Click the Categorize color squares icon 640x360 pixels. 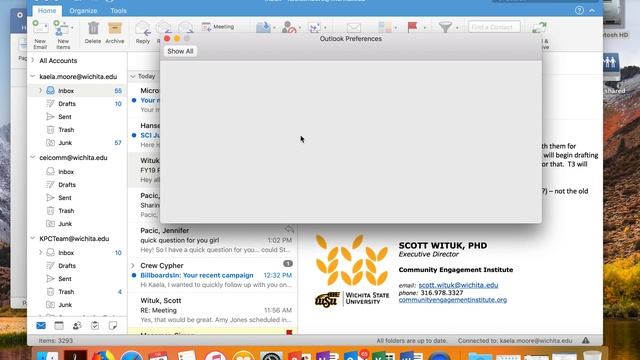(x=384, y=27)
